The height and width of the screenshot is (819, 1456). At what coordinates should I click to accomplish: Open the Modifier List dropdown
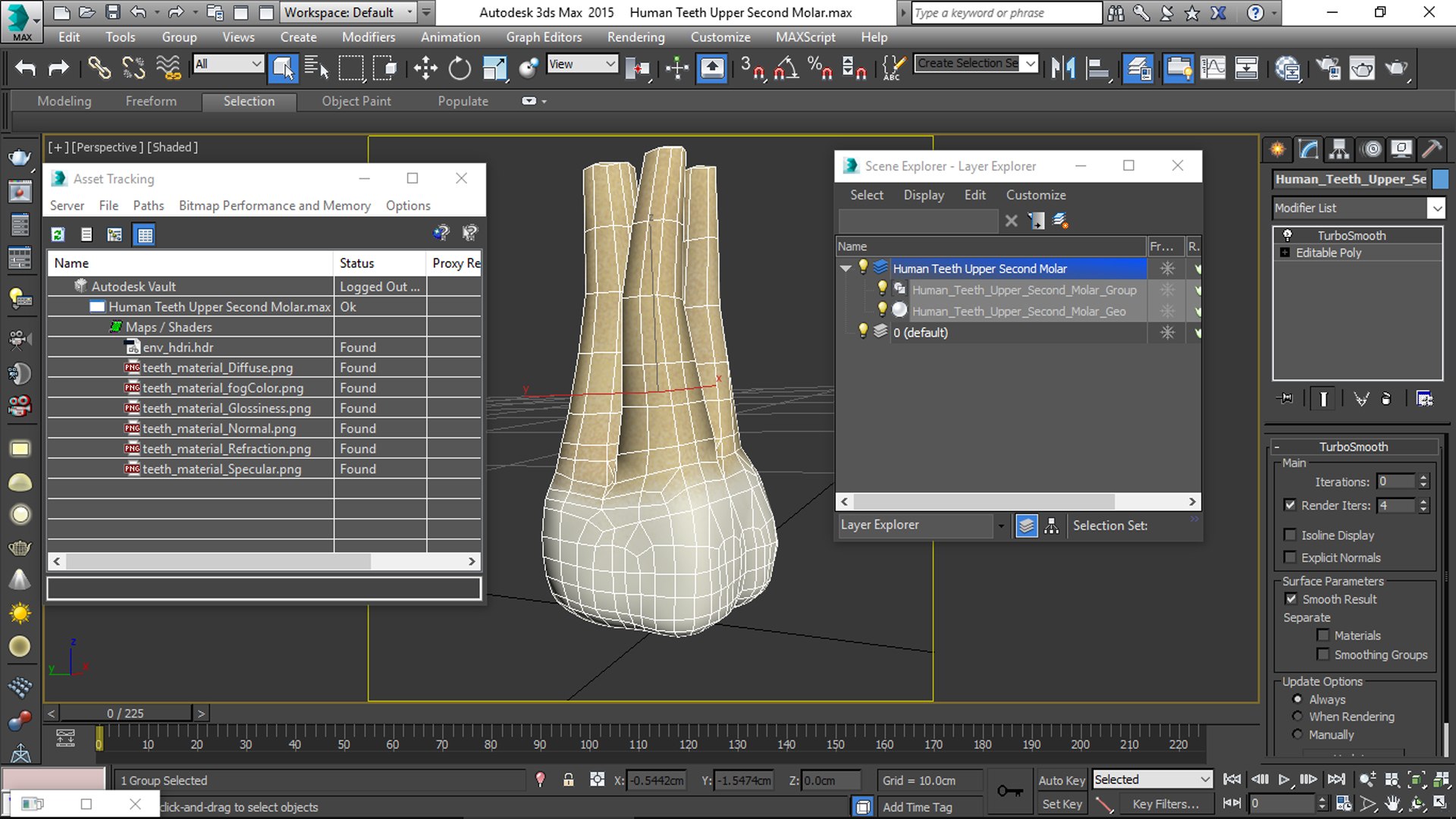pyautogui.click(x=1436, y=208)
